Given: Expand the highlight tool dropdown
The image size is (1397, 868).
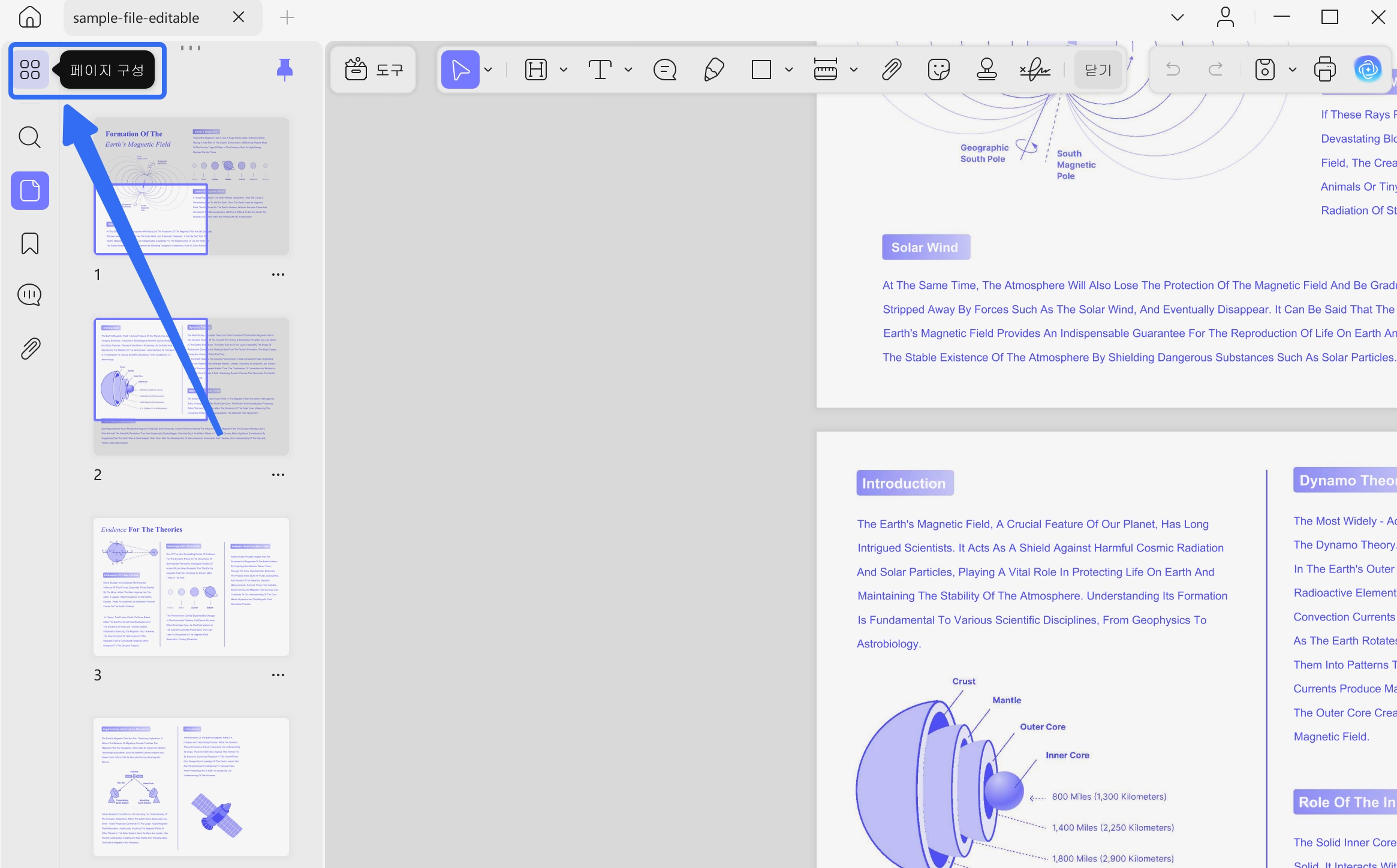Looking at the screenshot, I should tap(564, 70).
